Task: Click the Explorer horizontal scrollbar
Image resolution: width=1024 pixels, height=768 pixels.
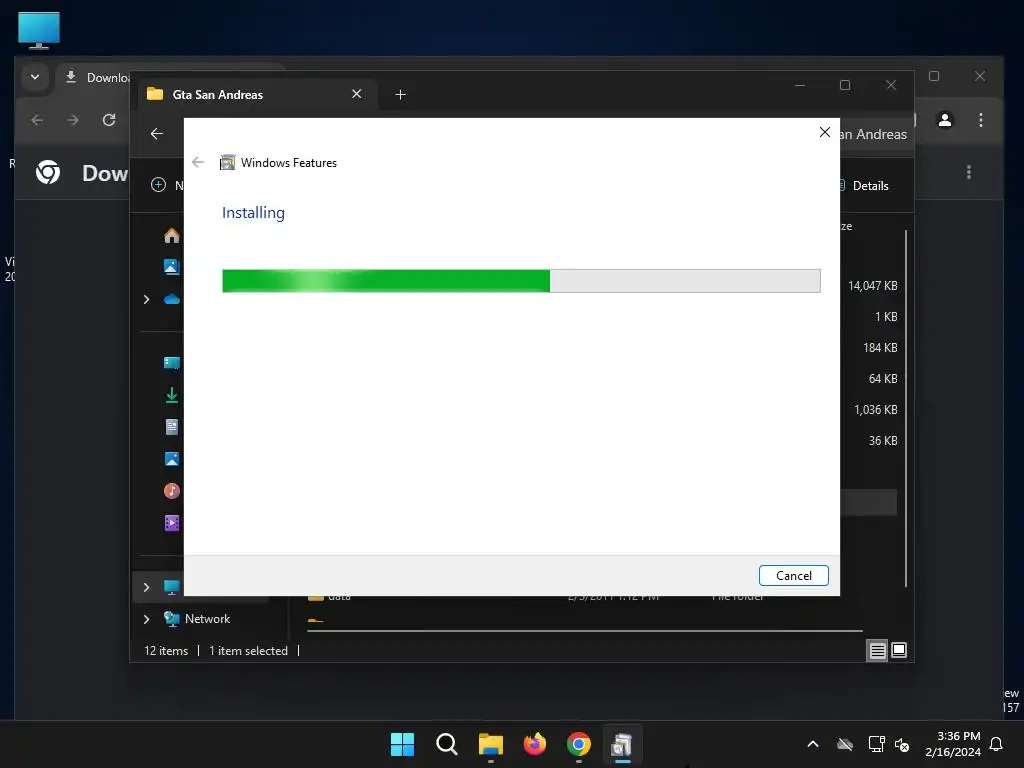Action: [x=584, y=631]
